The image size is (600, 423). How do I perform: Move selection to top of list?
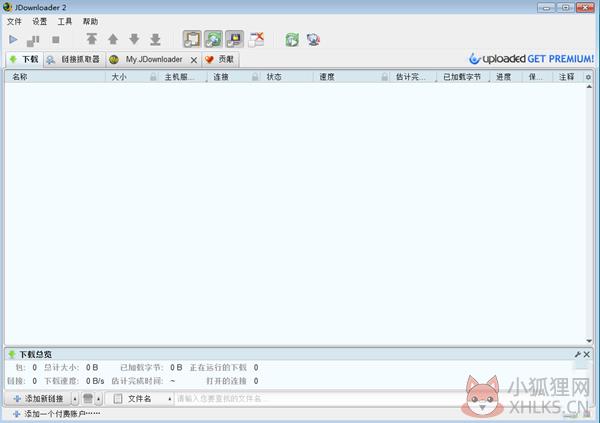click(x=91, y=39)
